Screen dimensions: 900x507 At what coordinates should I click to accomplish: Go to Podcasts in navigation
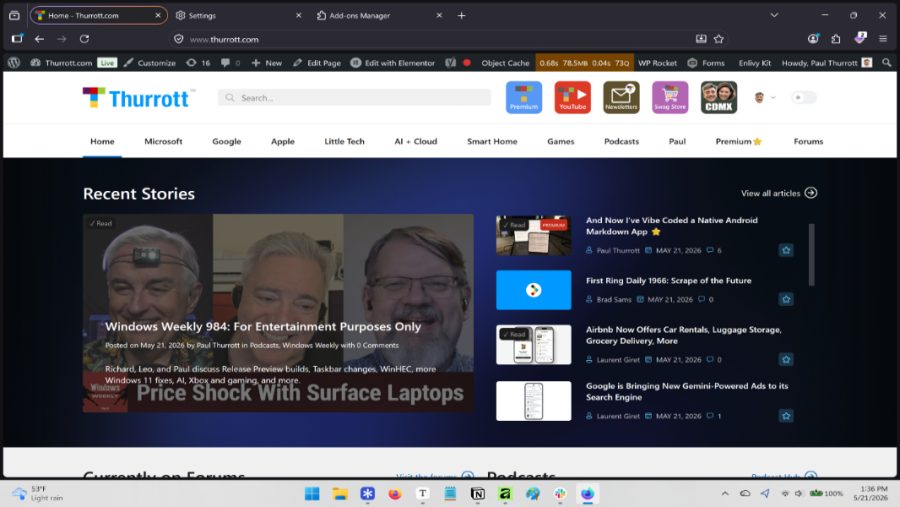[x=621, y=141]
